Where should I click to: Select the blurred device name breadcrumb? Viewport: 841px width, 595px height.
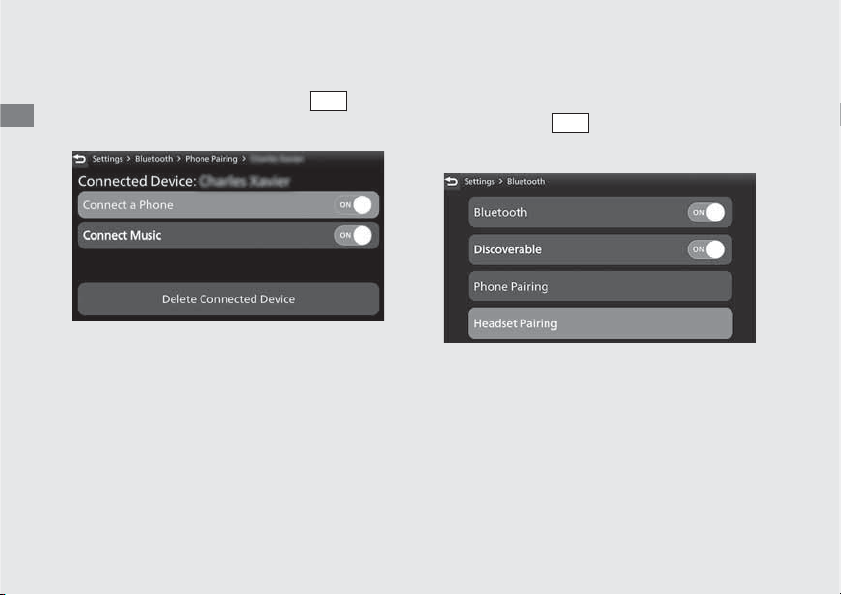pos(277,159)
